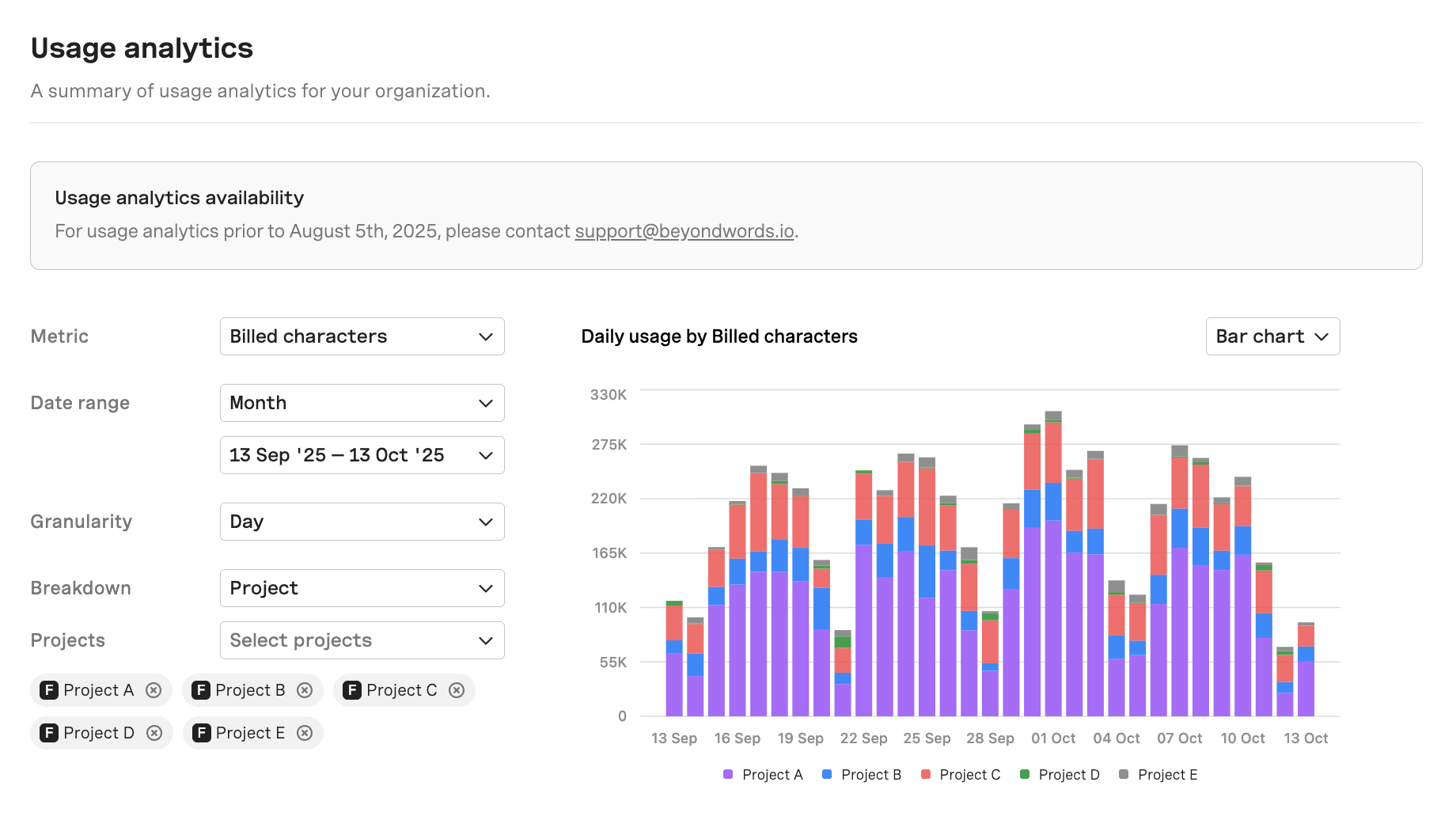Click into the Select projects field

362,640
